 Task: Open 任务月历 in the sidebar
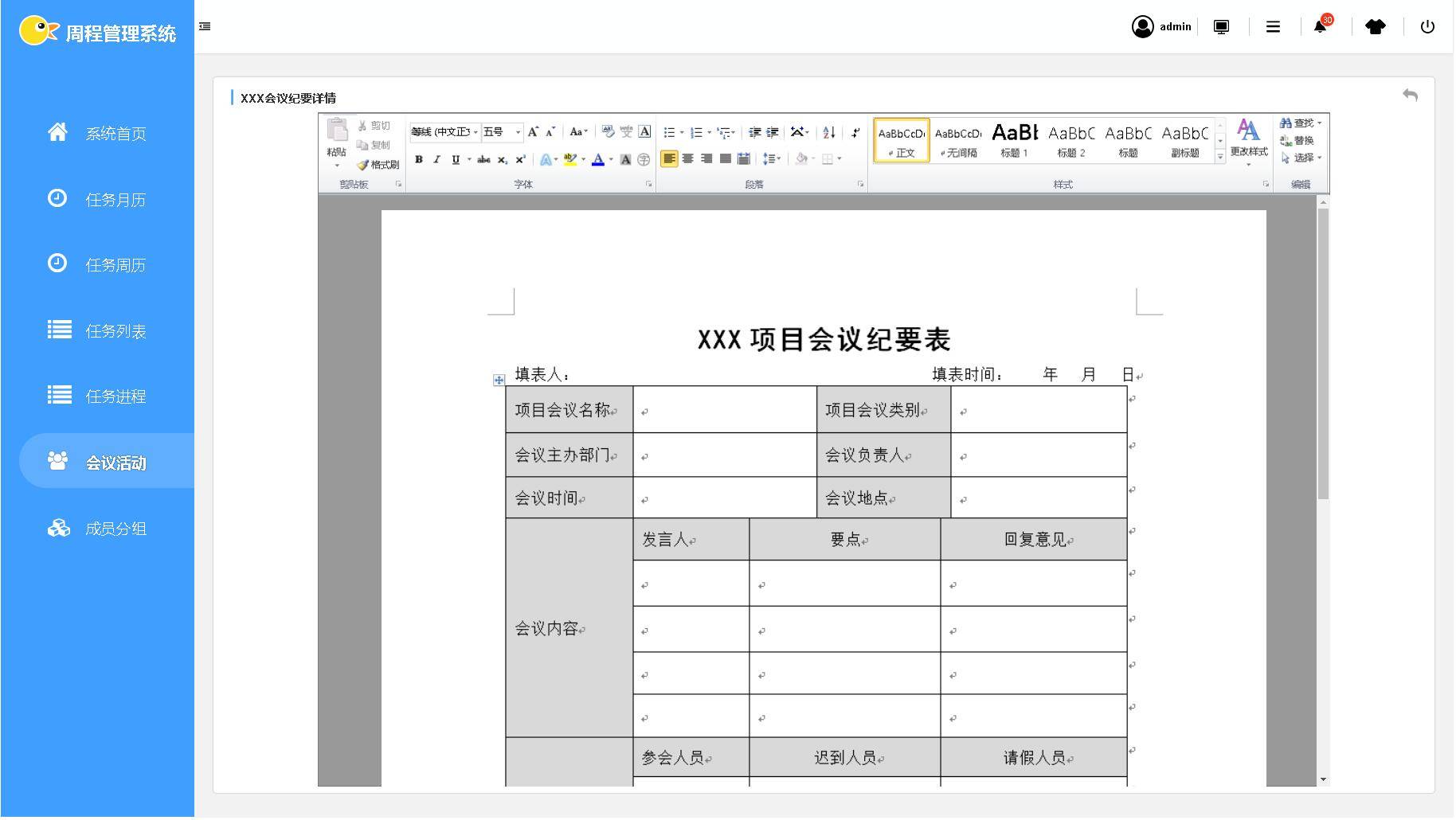point(115,200)
